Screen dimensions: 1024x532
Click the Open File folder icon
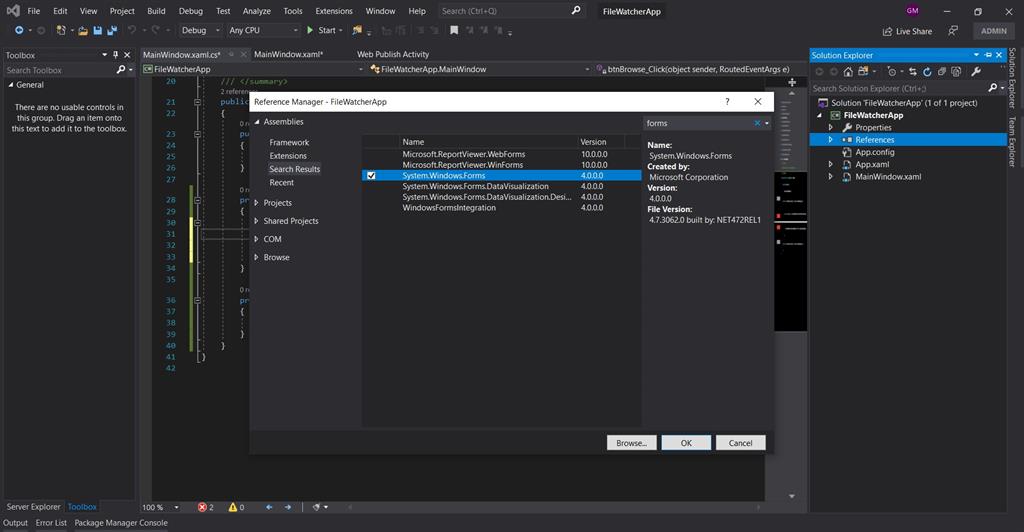83,30
